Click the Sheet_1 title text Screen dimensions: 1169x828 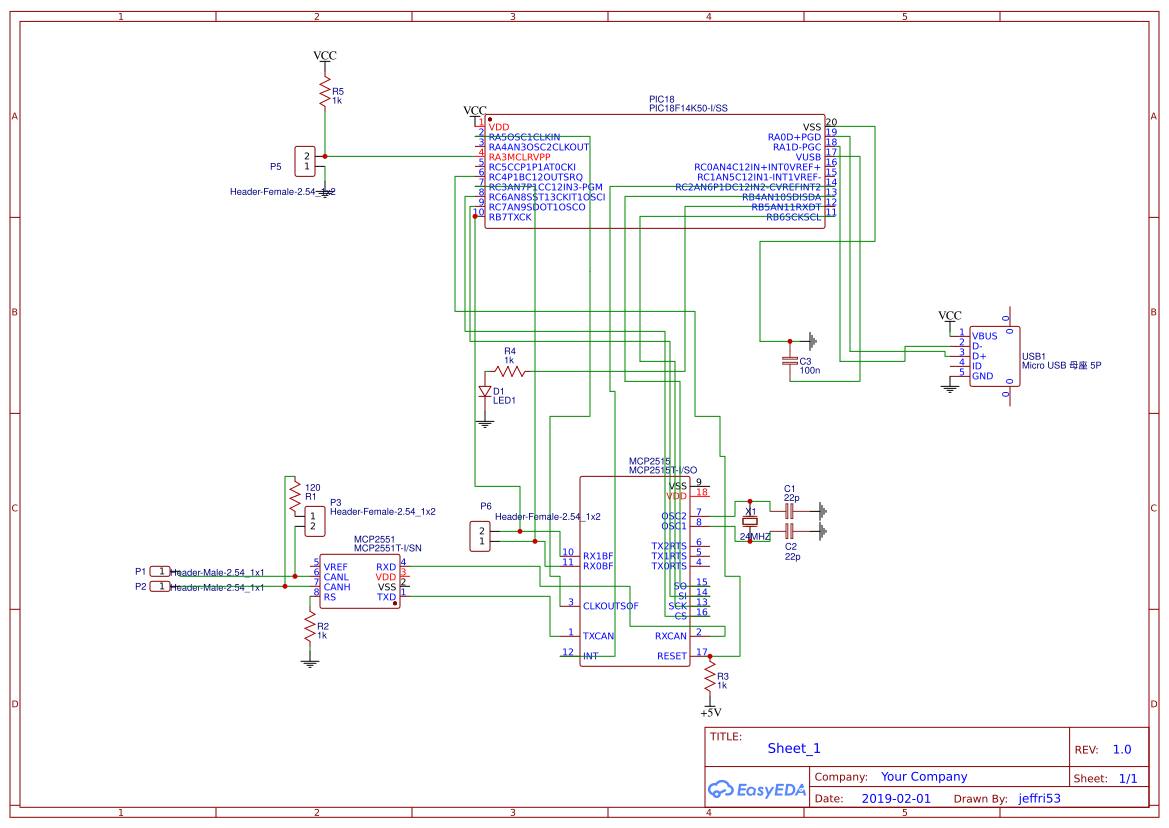[791, 747]
